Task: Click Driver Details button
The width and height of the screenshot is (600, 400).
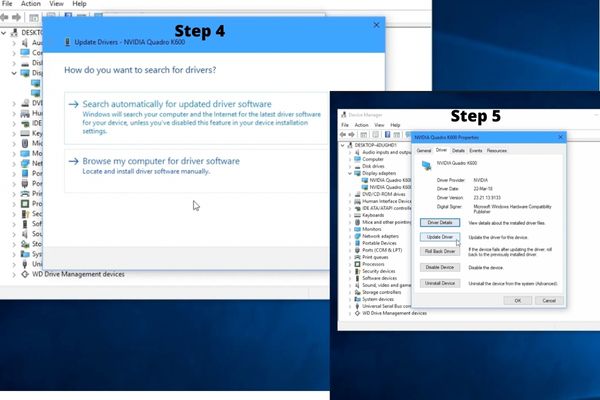Action: click(440, 222)
